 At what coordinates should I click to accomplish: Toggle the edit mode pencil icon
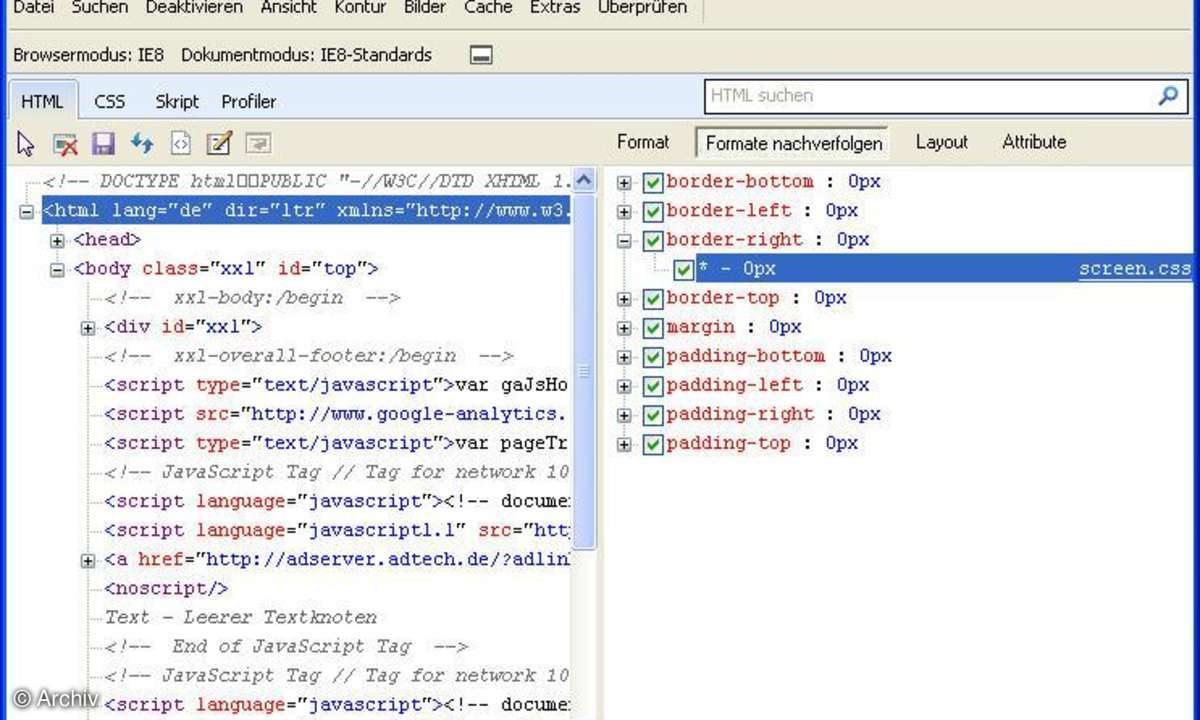click(218, 144)
